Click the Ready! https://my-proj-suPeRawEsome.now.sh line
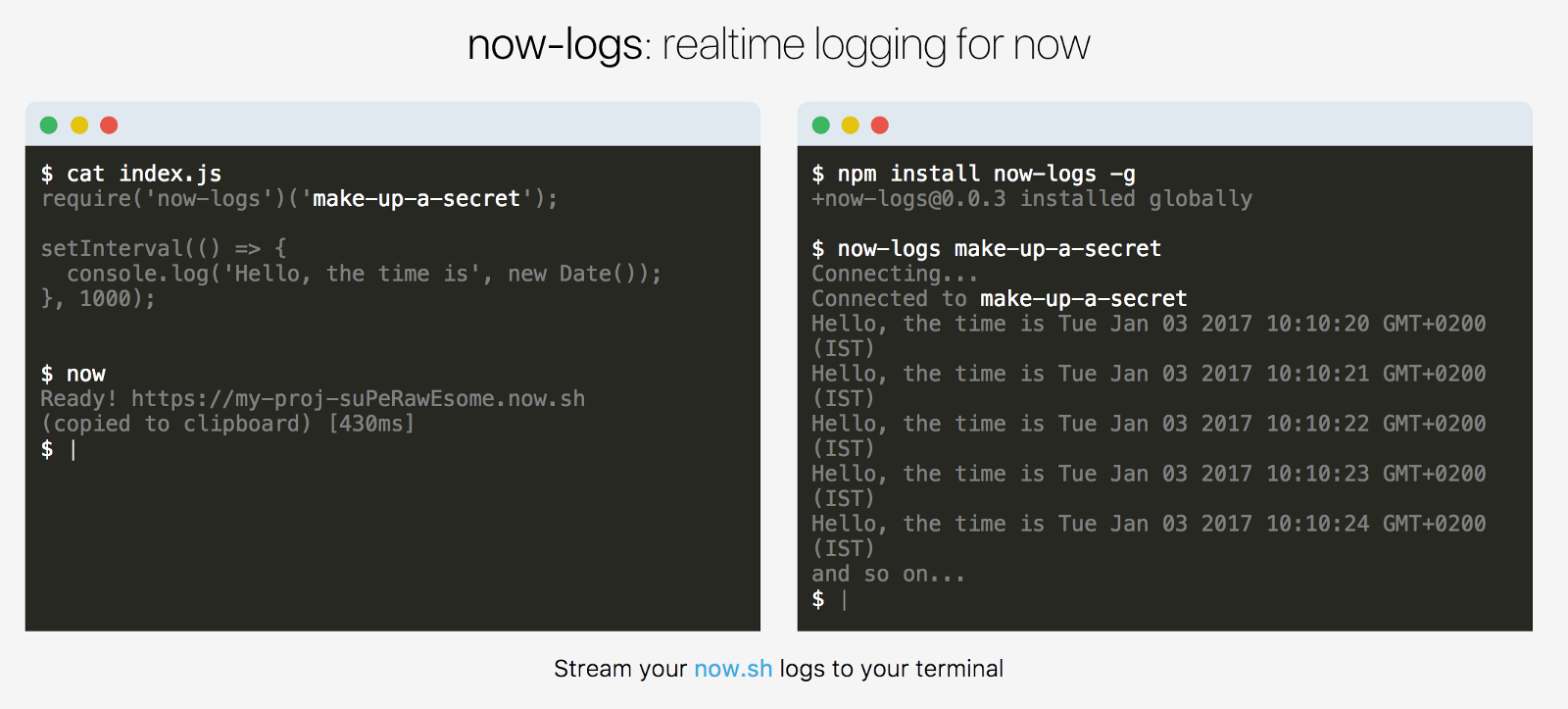The height and width of the screenshot is (709, 1568). click(313, 399)
